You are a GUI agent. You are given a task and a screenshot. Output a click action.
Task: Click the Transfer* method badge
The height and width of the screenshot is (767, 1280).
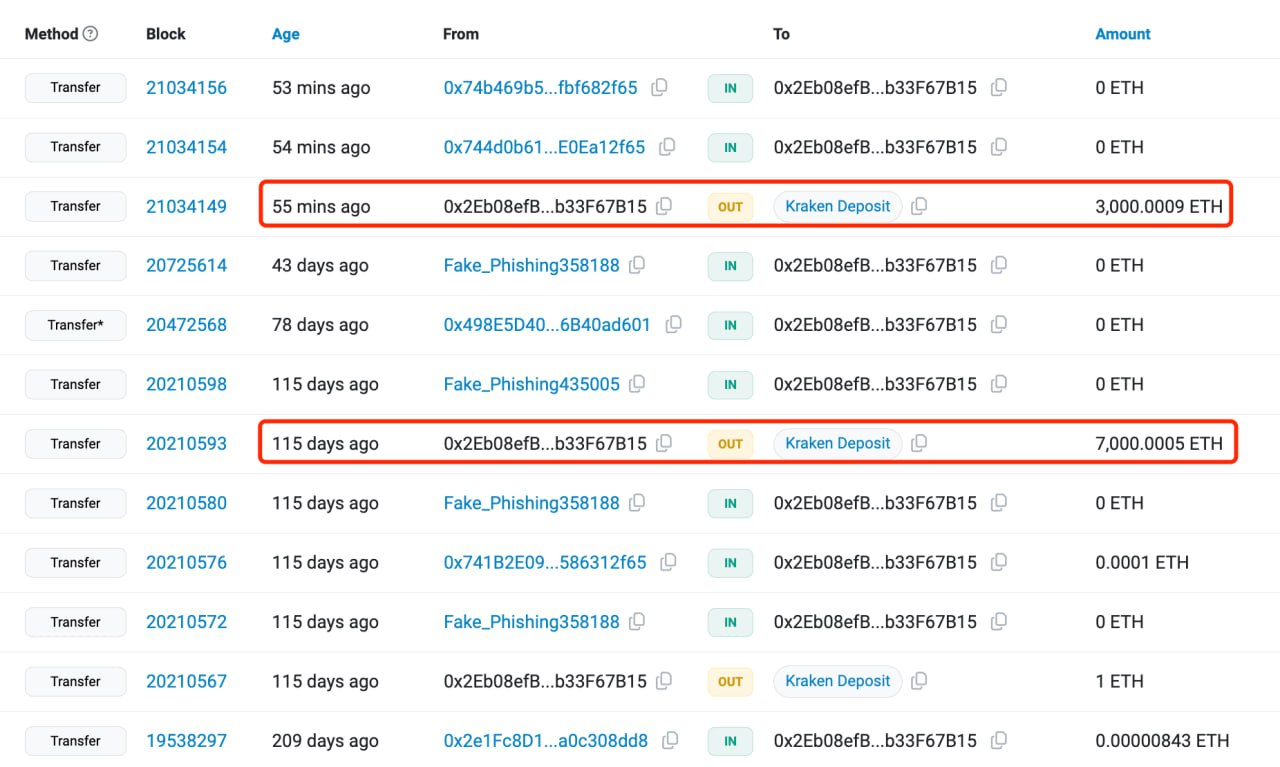tap(76, 325)
